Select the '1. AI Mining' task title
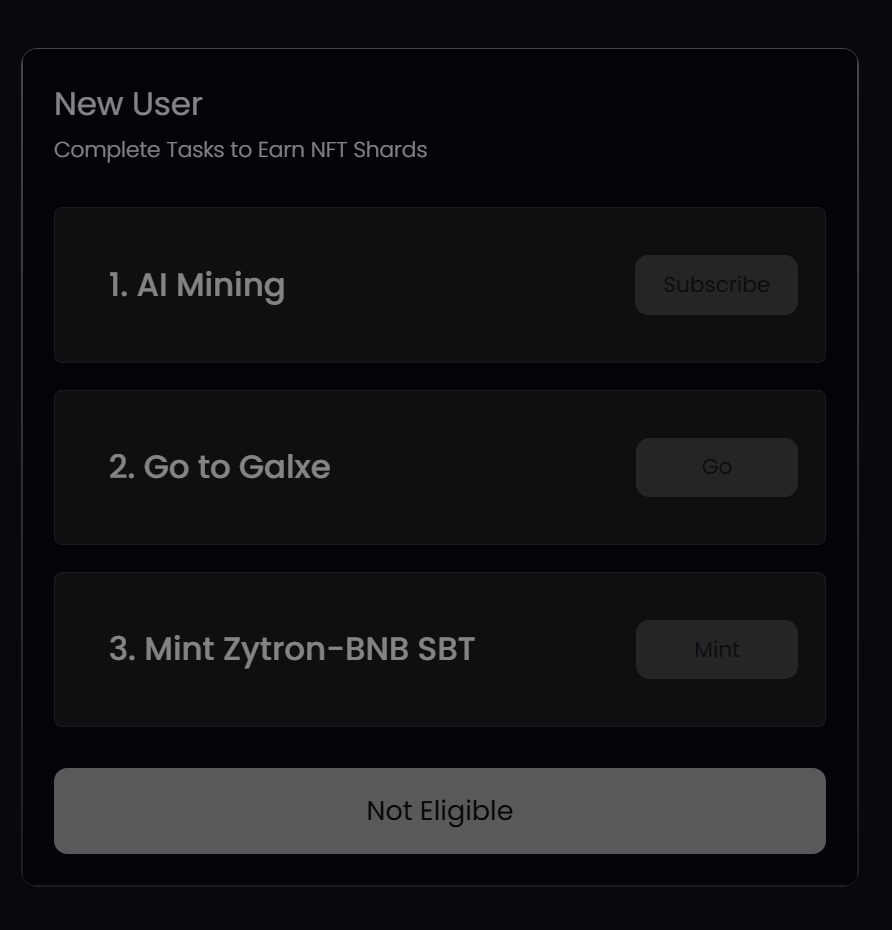892x930 pixels. pyautogui.click(x=197, y=285)
